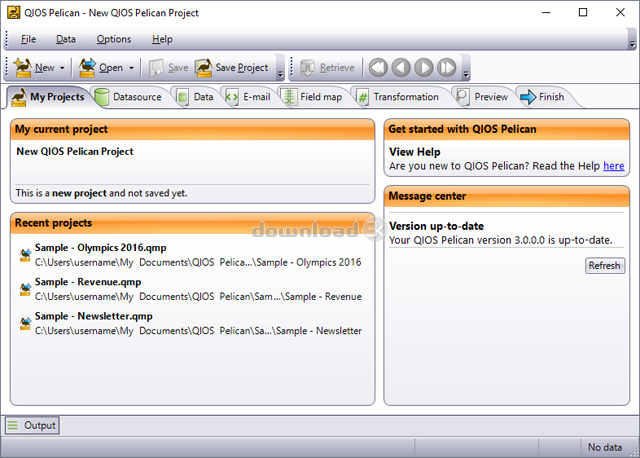The image size is (640, 458).
Task: Click the Output panel list icon
Action: coord(13,425)
